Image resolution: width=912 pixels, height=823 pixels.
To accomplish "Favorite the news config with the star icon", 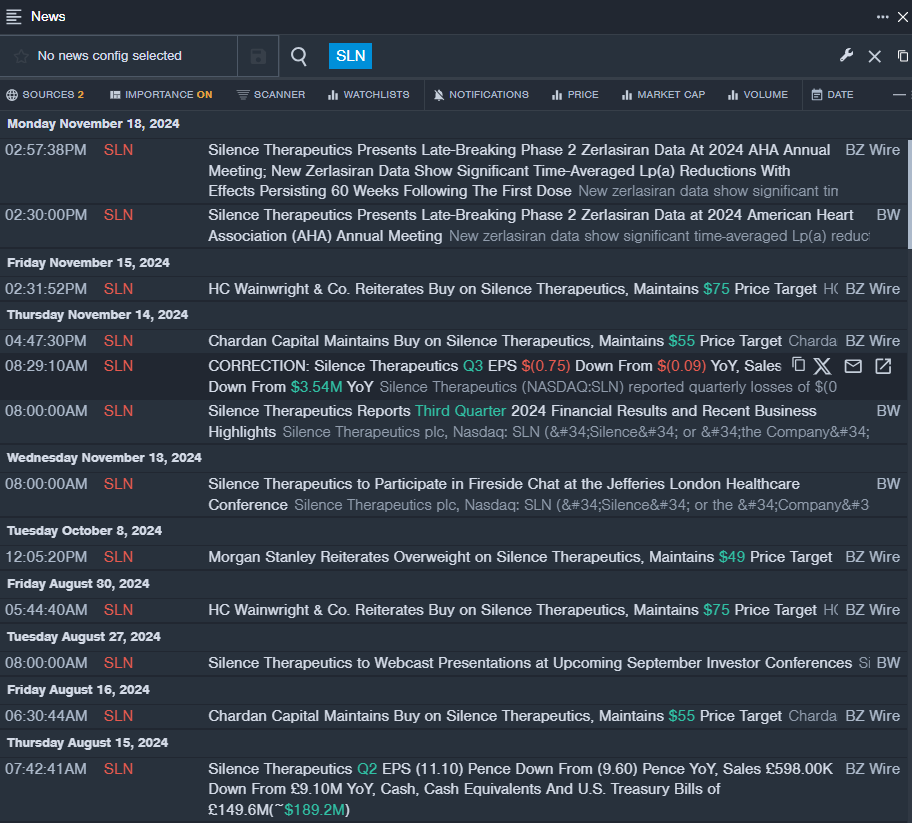I will tap(21, 56).
